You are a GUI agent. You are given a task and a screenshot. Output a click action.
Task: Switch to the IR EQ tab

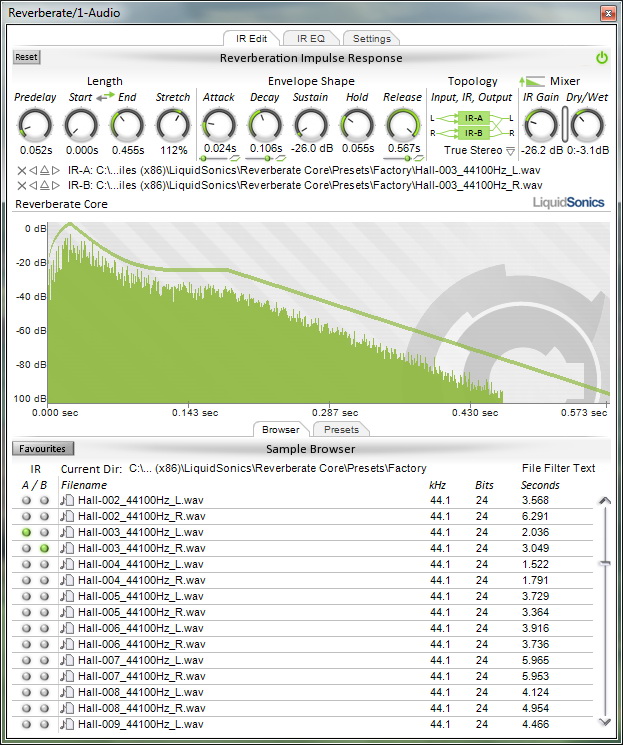(x=311, y=38)
